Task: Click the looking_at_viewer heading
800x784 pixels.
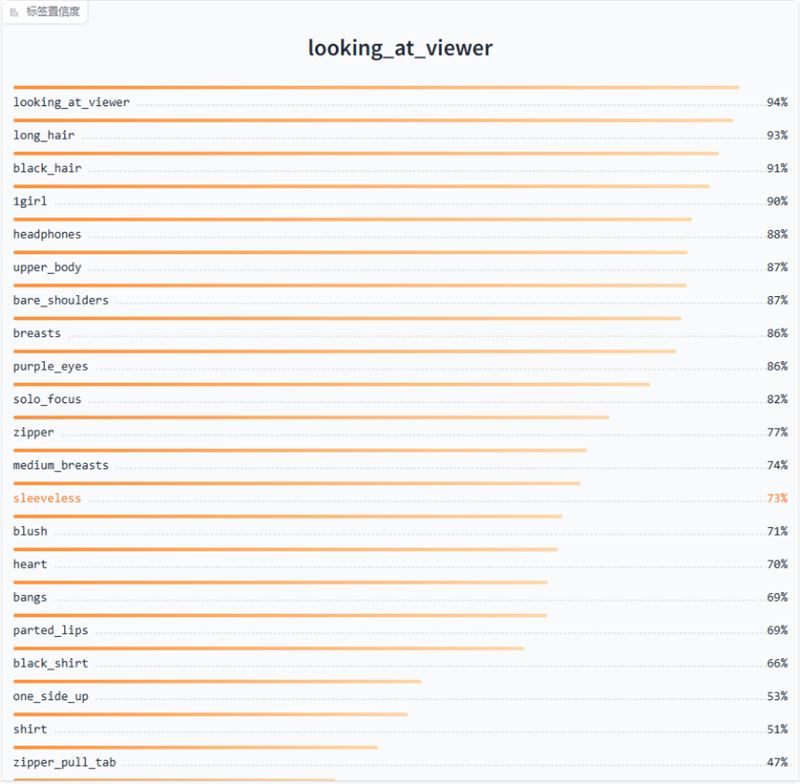Action: click(x=401, y=48)
